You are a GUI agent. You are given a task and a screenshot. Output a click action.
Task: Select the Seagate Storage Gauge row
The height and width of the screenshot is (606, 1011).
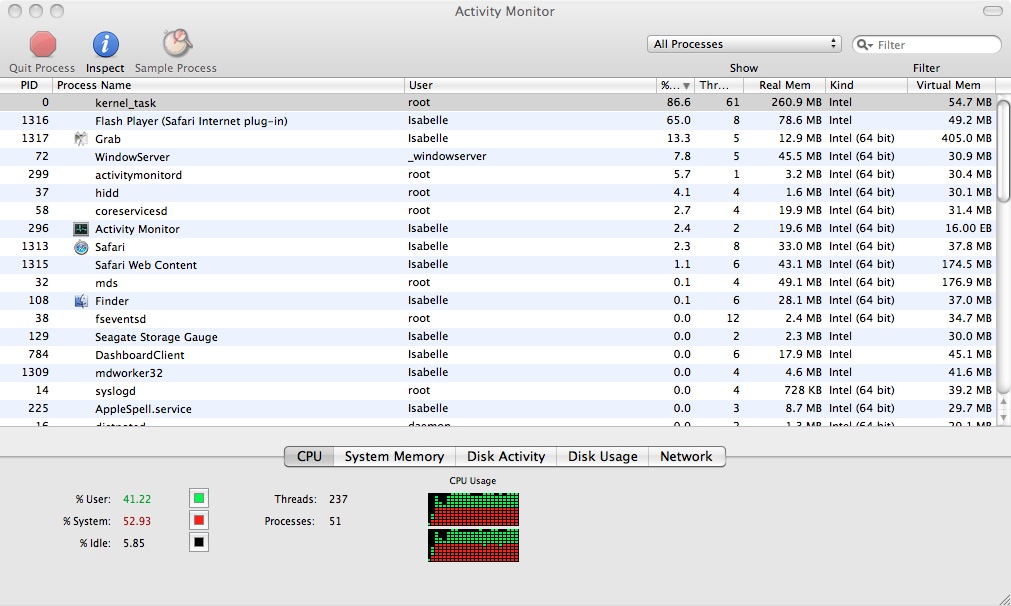point(498,337)
